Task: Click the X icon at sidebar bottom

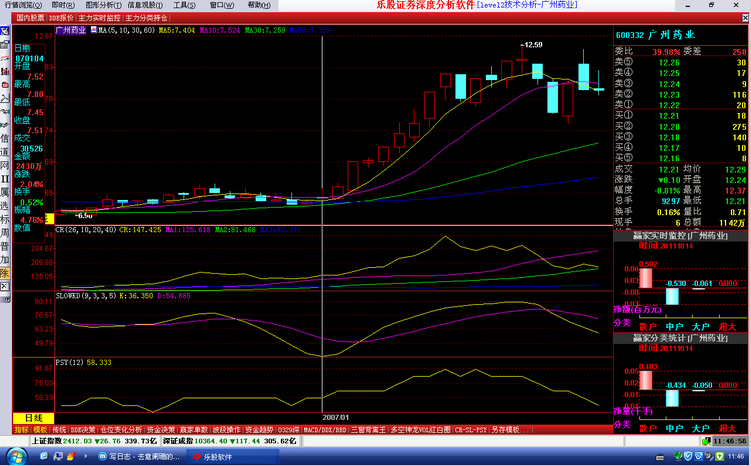Action: pyautogui.click(x=5, y=286)
